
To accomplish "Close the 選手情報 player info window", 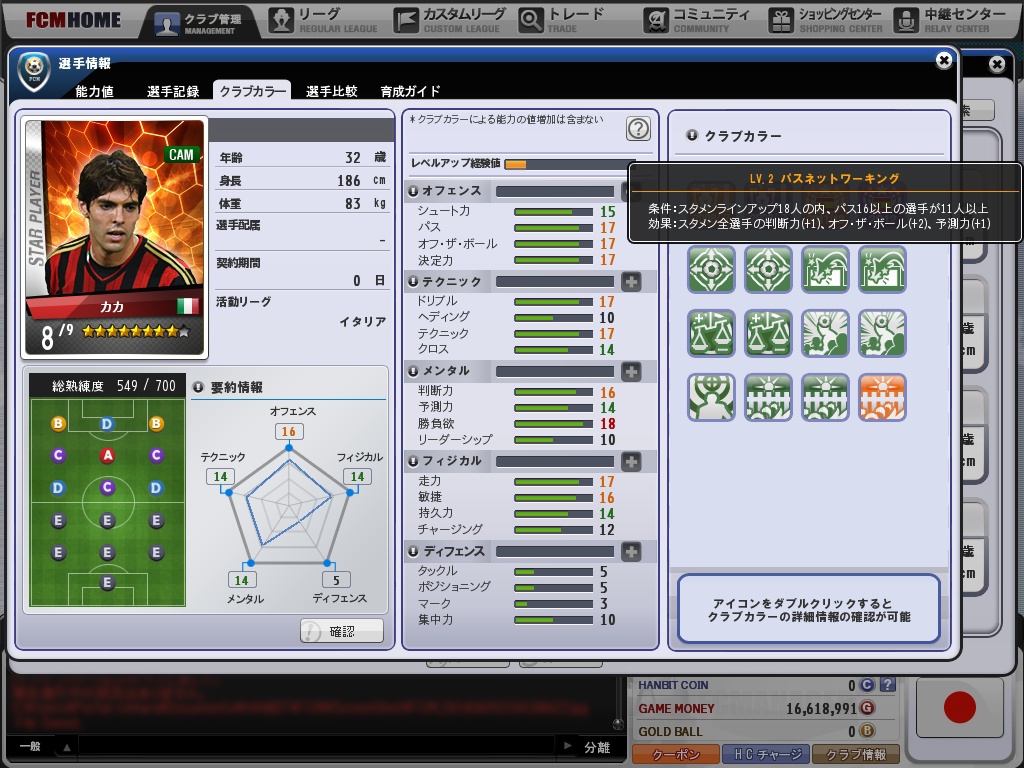I will pyautogui.click(x=943, y=61).
